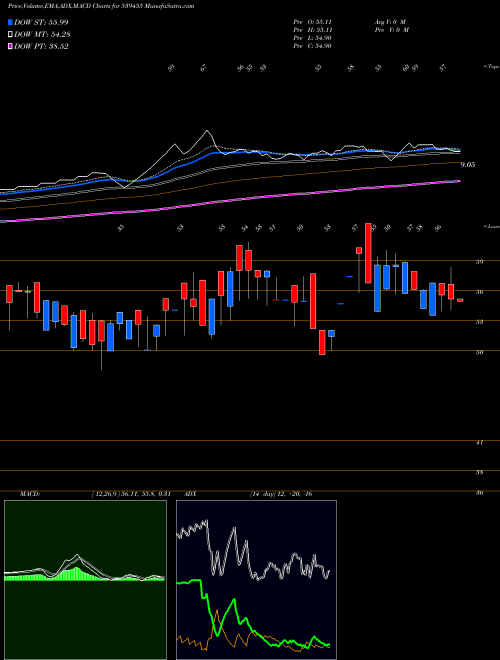This screenshot has height=660, width=500.
Task: Click the white DOW MT legend swatch
Action: coord(10,34)
